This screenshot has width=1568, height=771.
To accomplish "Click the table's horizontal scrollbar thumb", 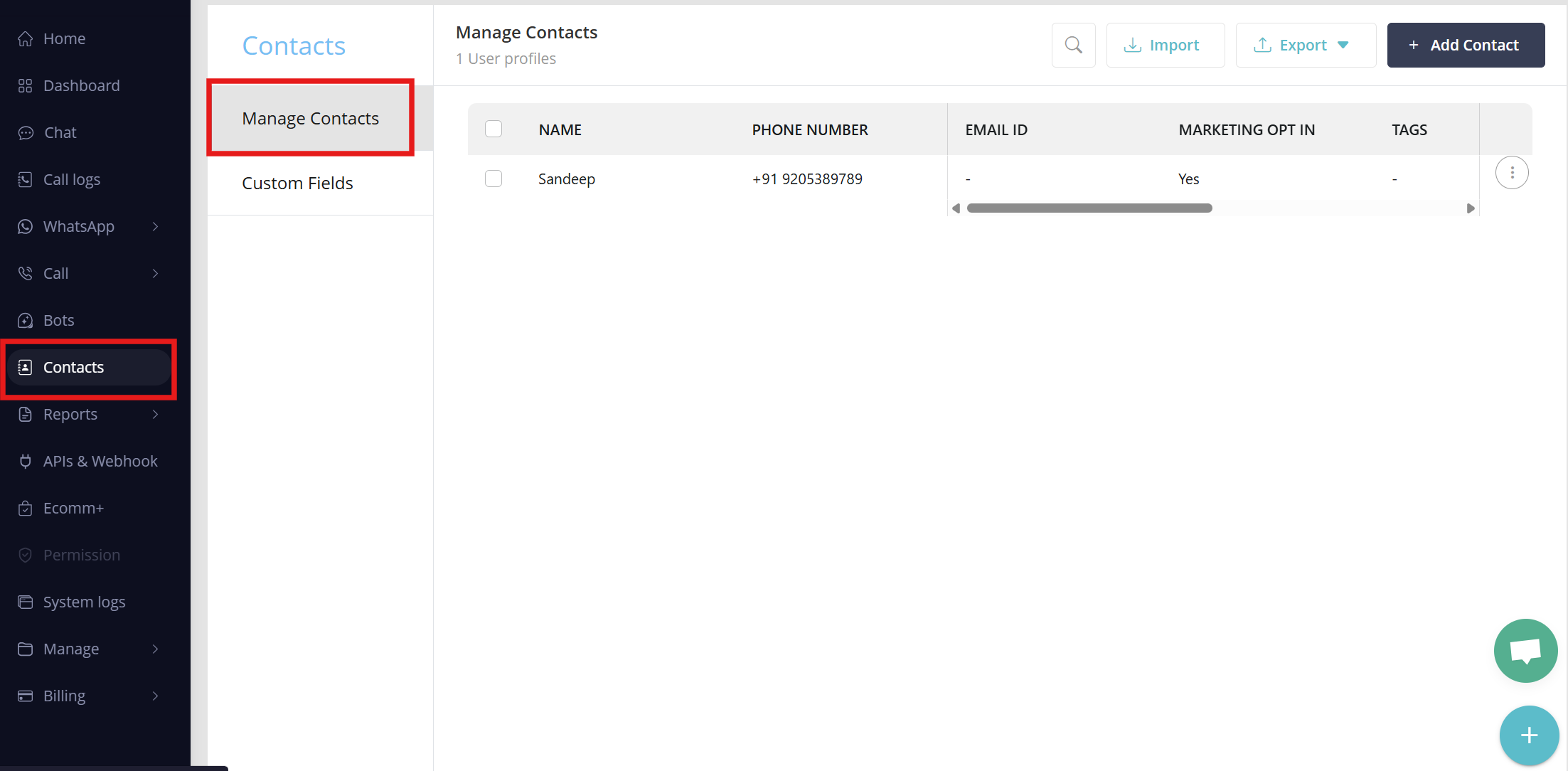I will pos(1089,208).
